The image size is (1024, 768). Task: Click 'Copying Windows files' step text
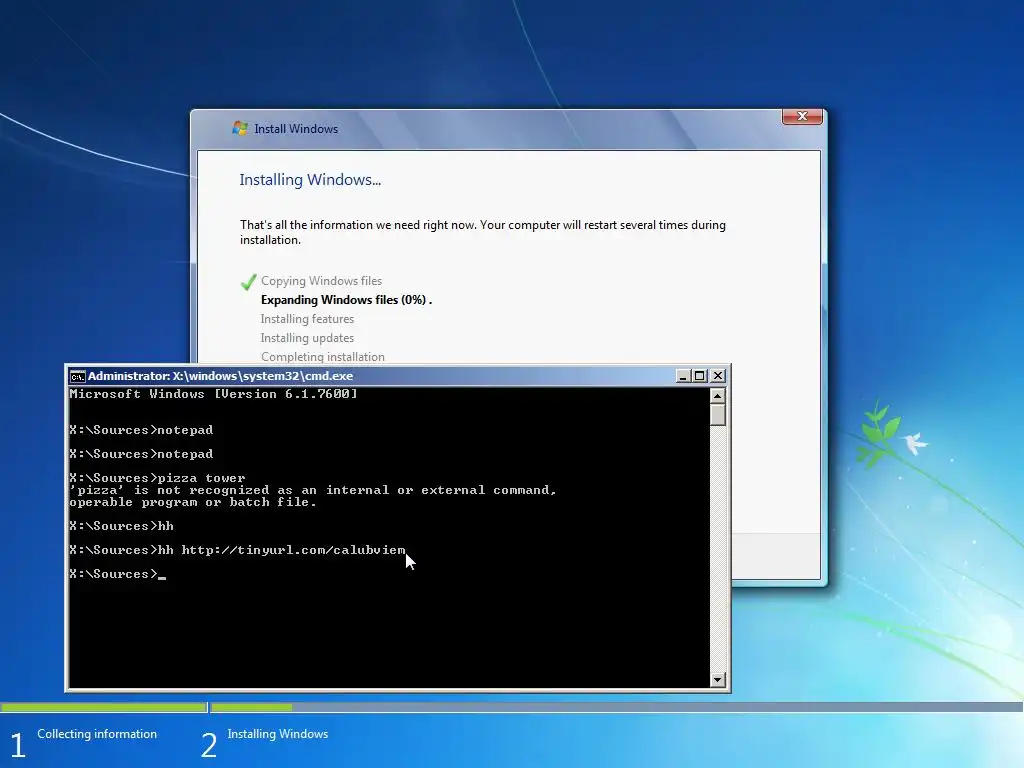pyautogui.click(x=321, y=281)
